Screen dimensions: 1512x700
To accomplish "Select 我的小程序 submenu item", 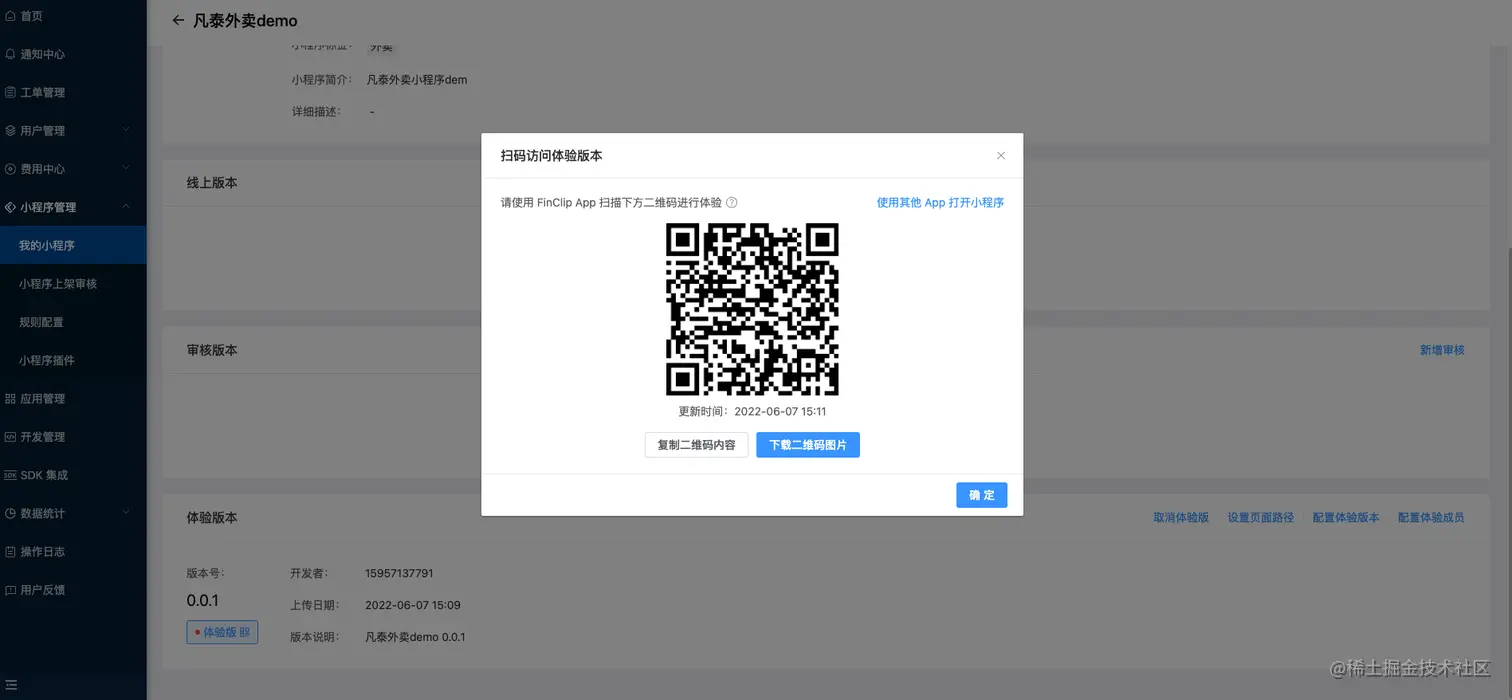I will (73, 245).
